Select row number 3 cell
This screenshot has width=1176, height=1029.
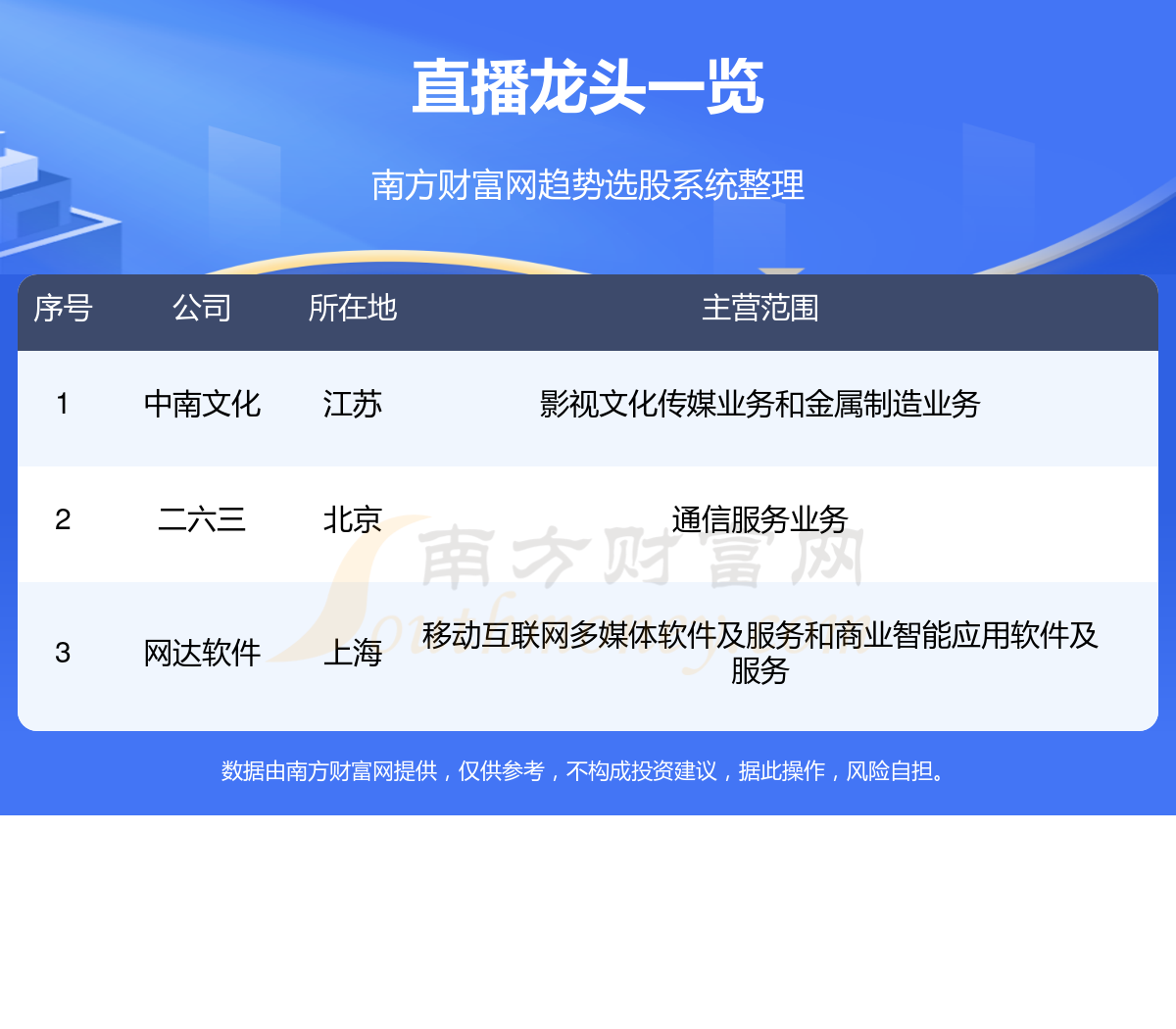point(63,653)
